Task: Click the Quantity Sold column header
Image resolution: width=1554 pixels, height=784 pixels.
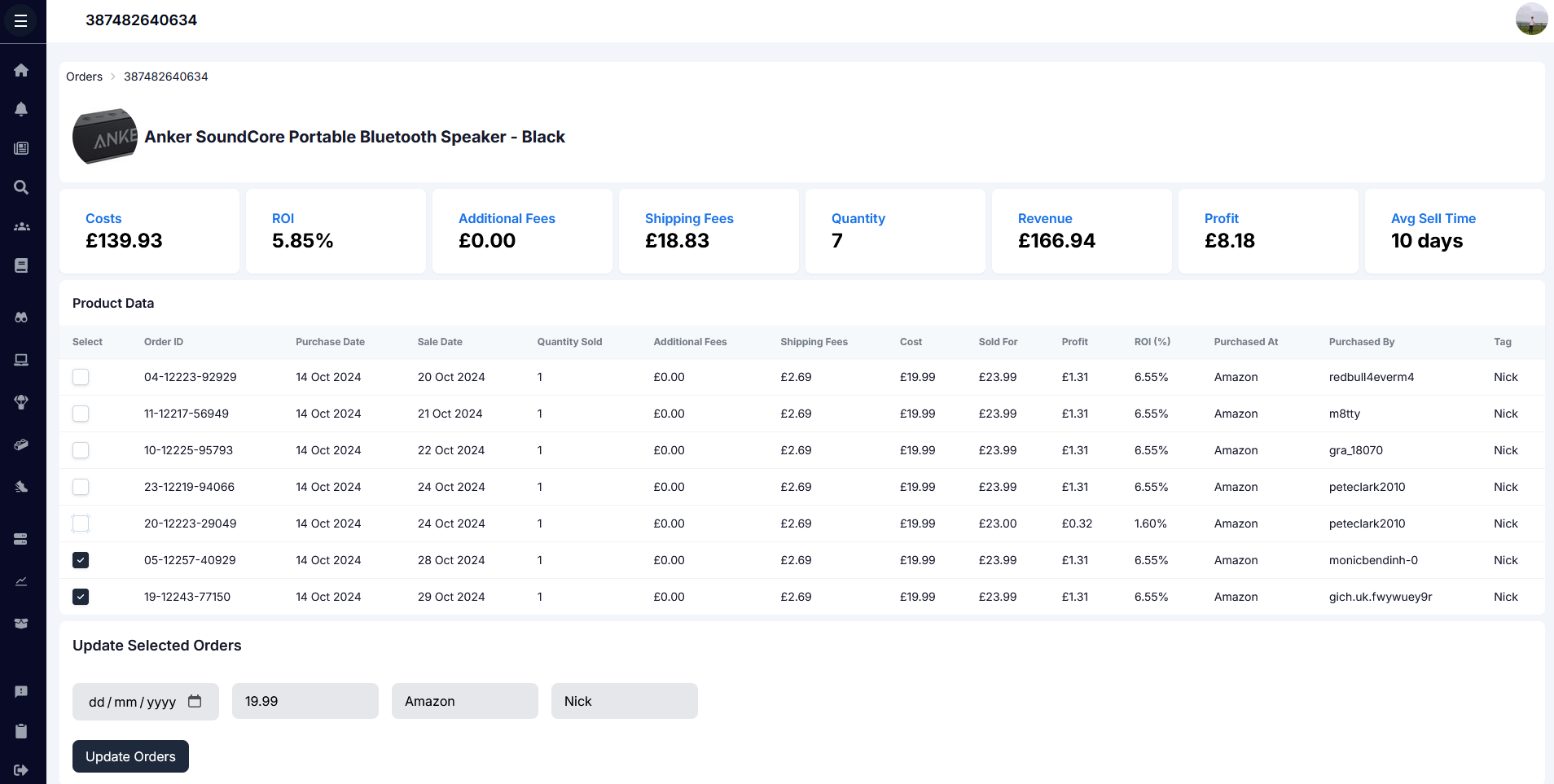Action: 569,342
